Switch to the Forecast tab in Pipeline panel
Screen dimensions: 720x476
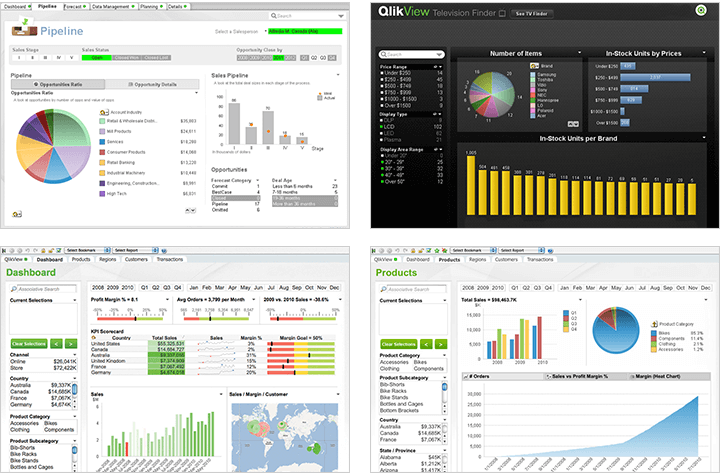click(75, 6)
